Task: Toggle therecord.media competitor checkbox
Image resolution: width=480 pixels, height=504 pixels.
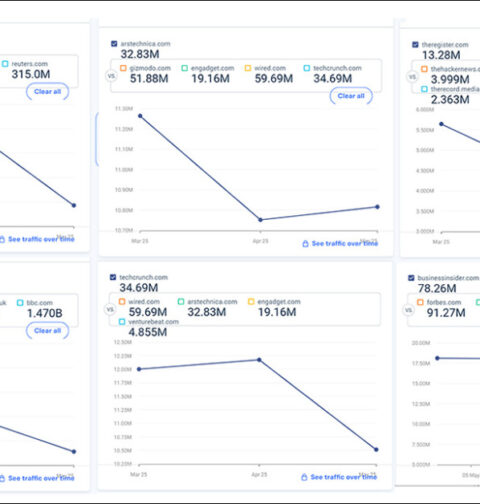Action: click(x=424, y=89)
